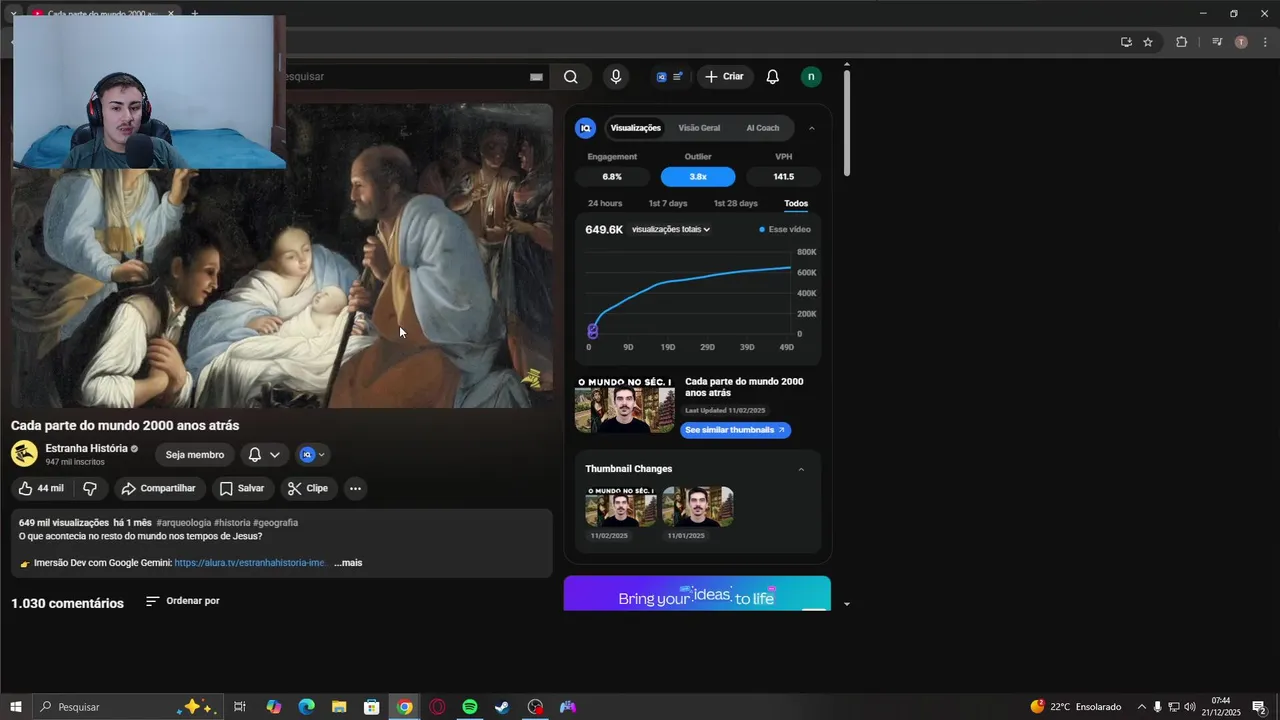Toggle the VPH 141.5 metric
Image resolution: width=1280 pixels, height=720 pixels.
click(x=784, y=177)
